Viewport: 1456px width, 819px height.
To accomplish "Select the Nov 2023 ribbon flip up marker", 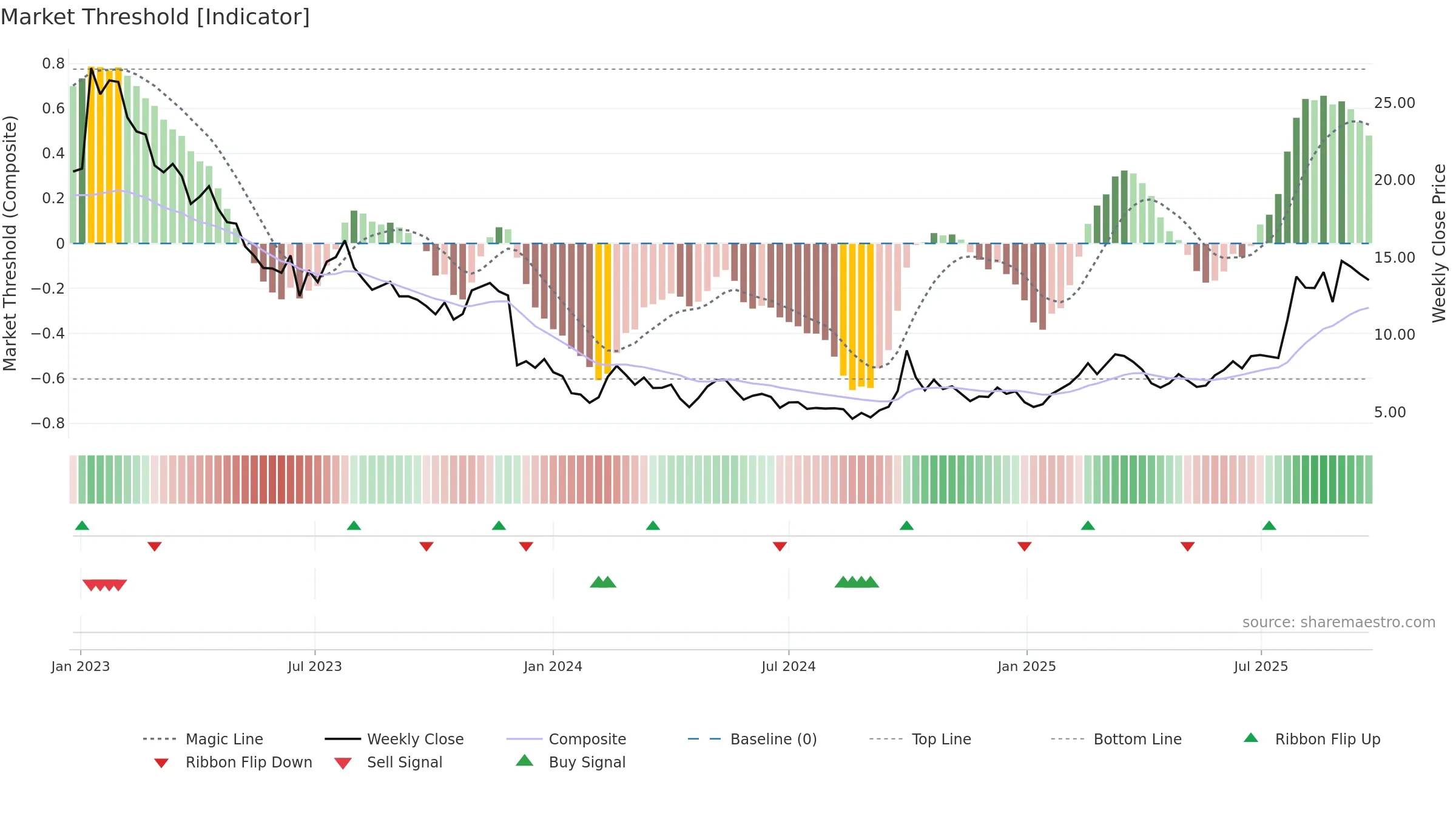I will tap(499, 525).
